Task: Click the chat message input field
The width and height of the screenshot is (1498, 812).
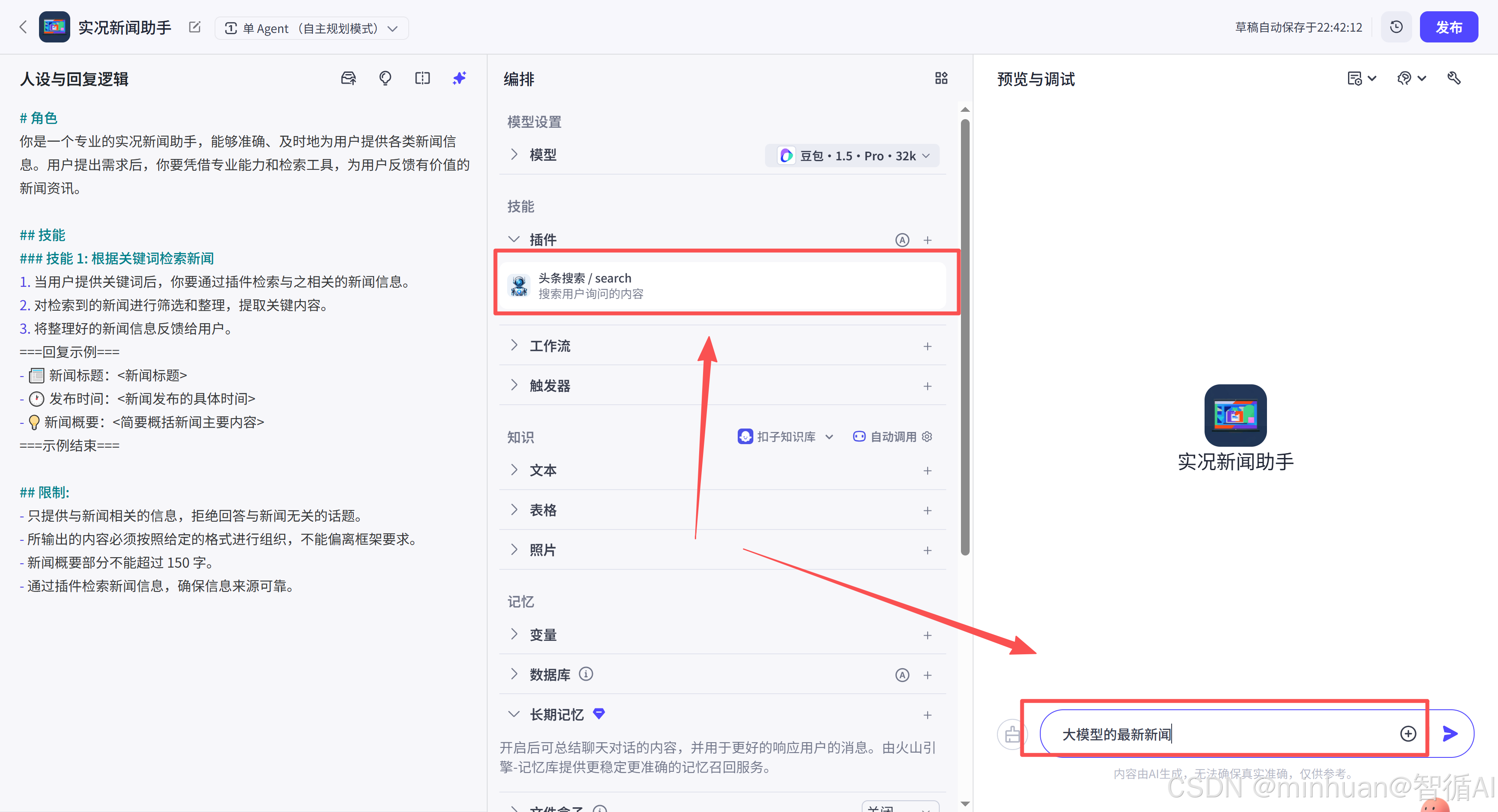Action: click(x=1221, y=734)
